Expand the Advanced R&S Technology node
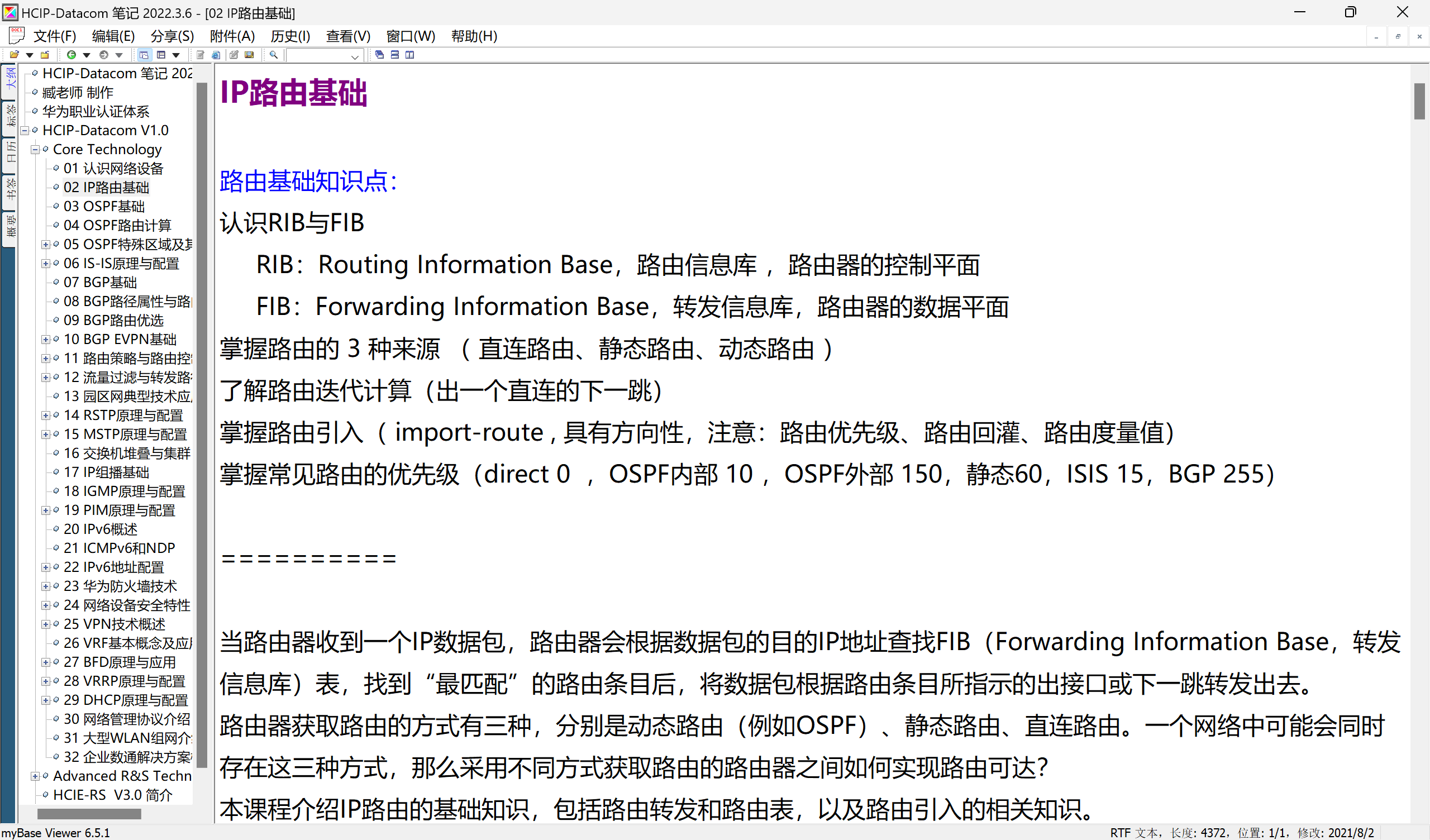Screen dimensions: 1430x840 [x=35, y=776]
